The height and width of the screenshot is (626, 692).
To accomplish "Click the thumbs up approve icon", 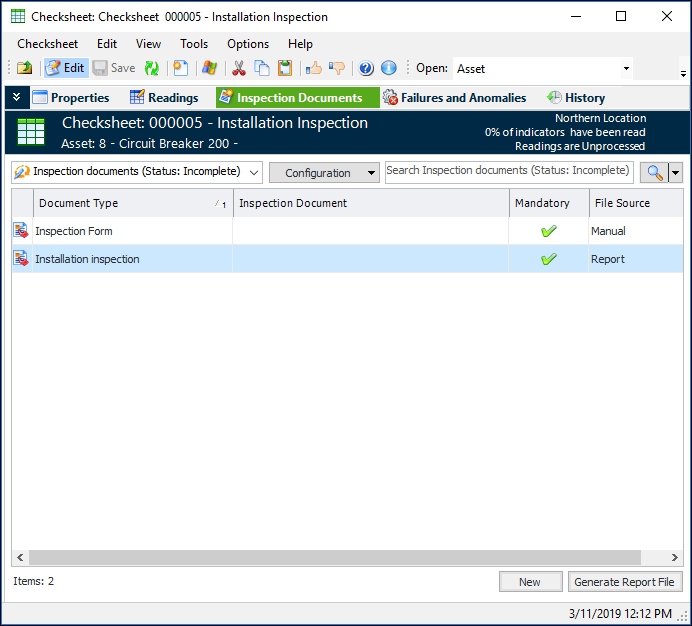I will [x=314, y=68].
